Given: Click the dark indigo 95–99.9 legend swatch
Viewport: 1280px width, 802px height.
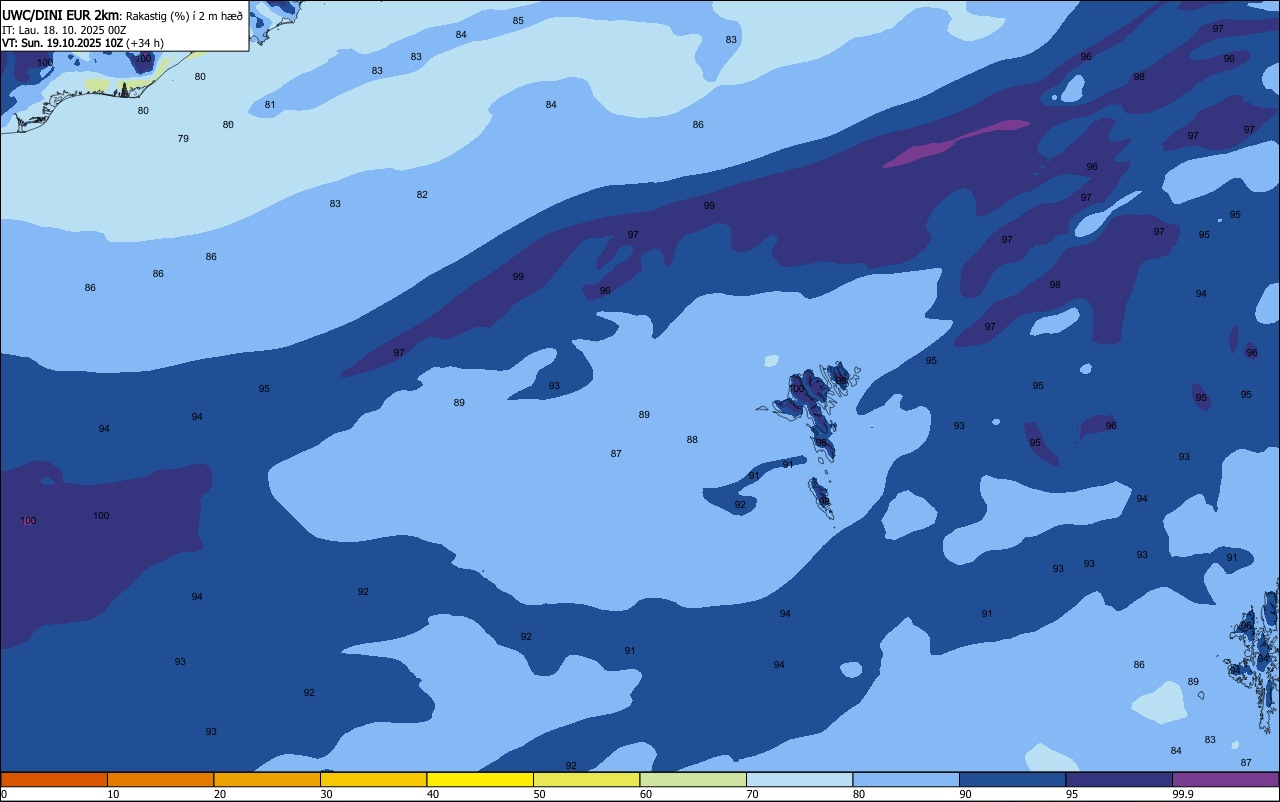Looking at the screenshot, I should pyautogui.click(x=1119, y=779).
